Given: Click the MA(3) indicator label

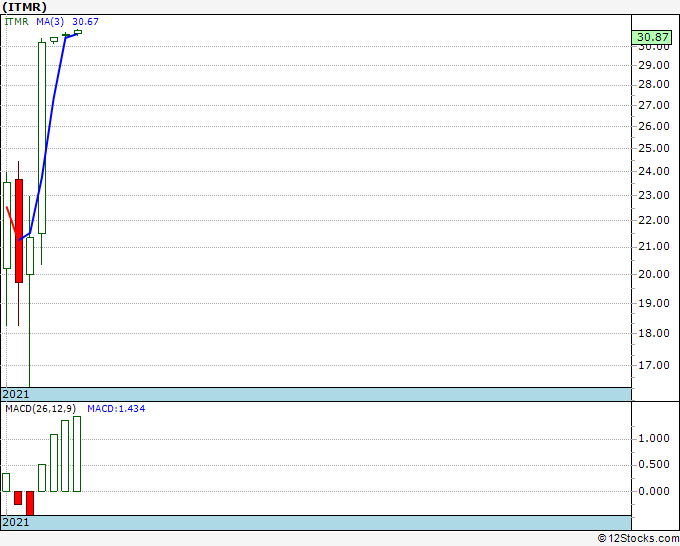Looking at the screenshot, I should (51, 21).
